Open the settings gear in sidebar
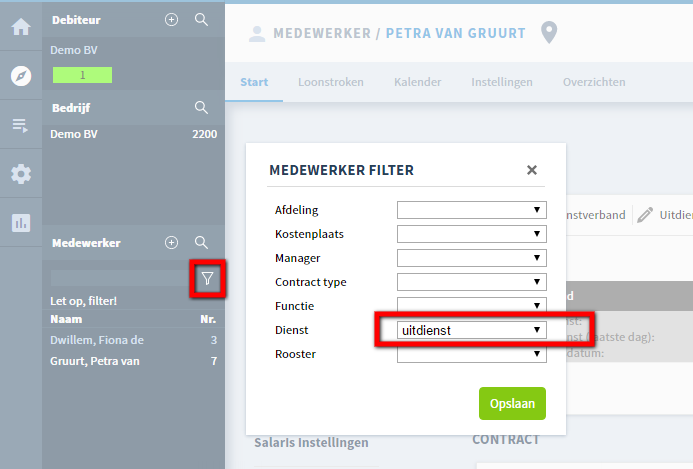The height and width of the screenshot is (469, 693). click(x=21, y=174)
